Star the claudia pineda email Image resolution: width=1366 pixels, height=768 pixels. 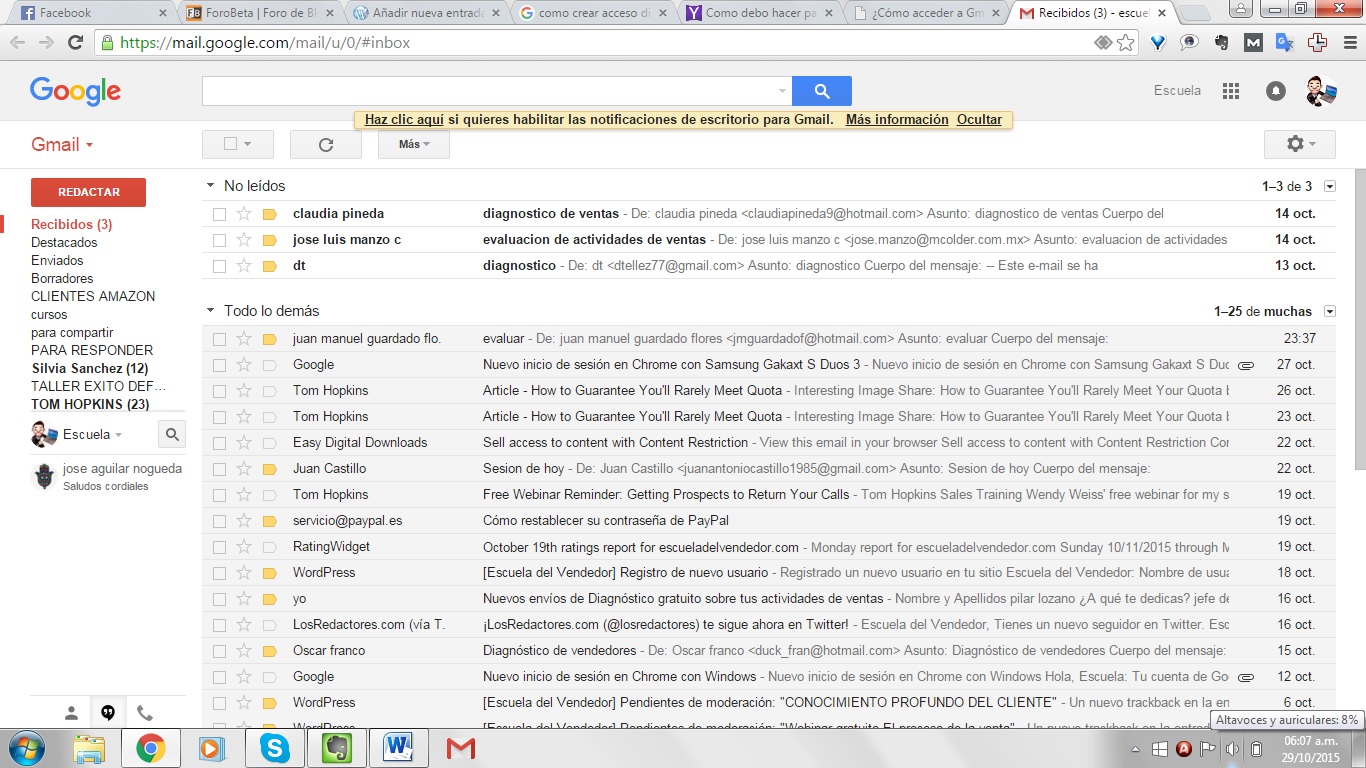pos(243,213)
